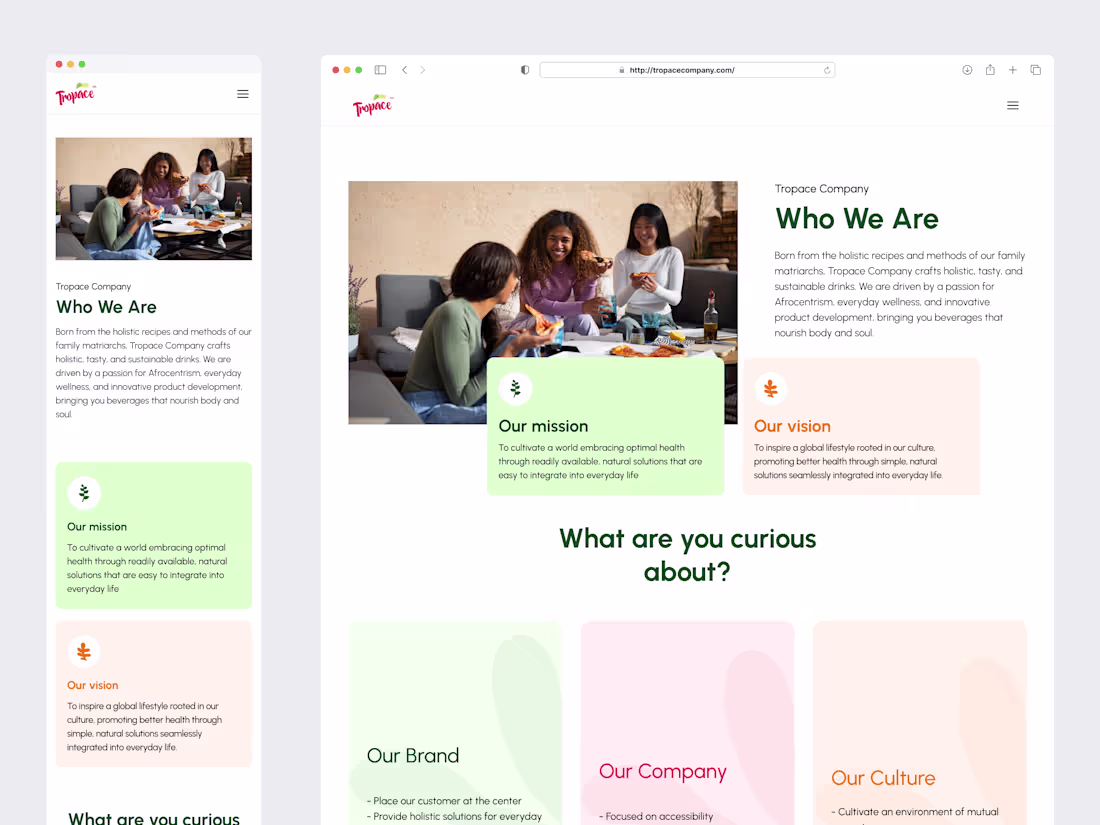Click the Tropace logo on the desktop page
Image resolution: width=1100 pixels, height=825 pixels.
point(373,104)
